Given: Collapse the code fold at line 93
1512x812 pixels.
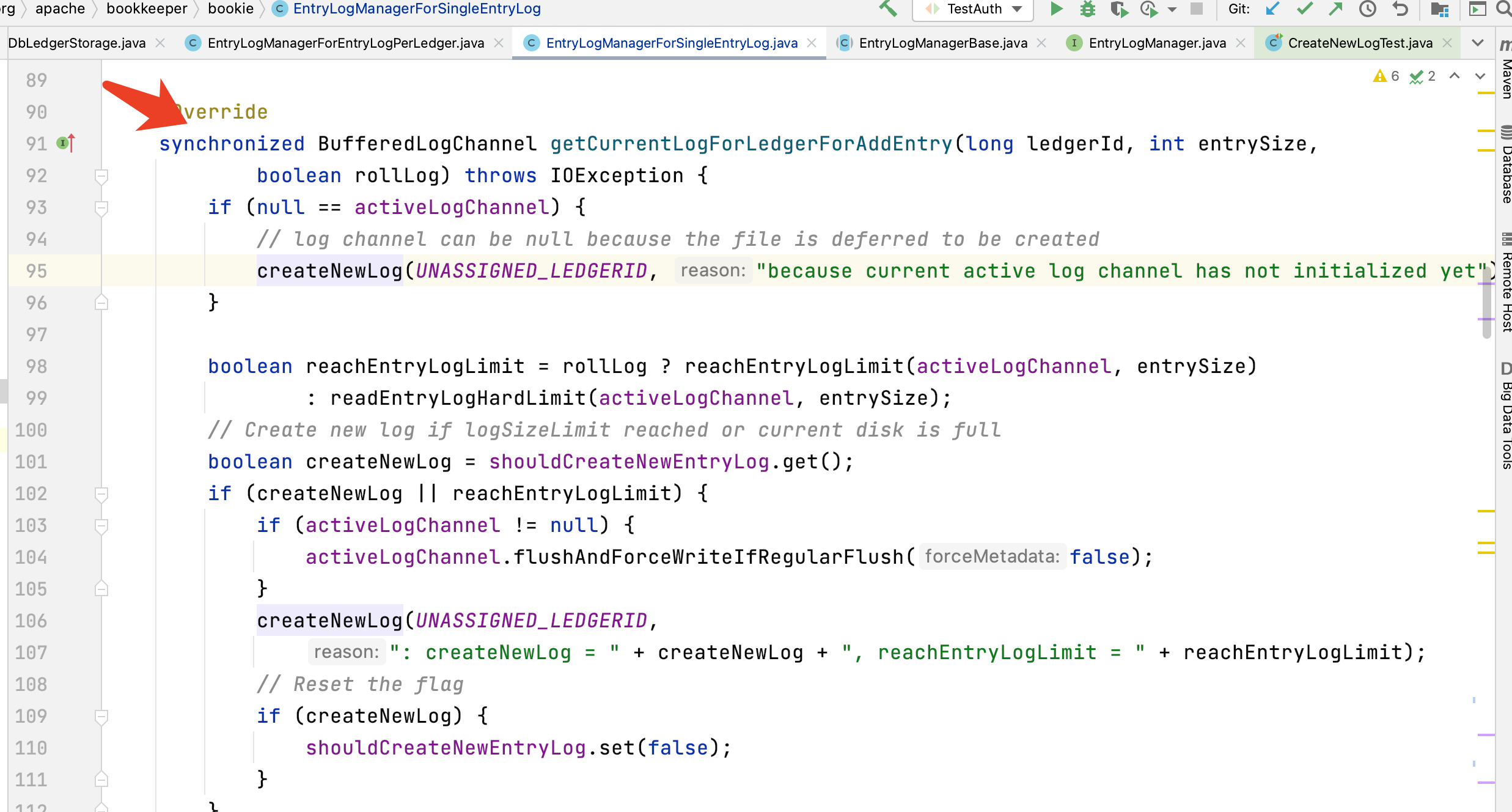Looking at the screenshot, I should coord(101,208).
